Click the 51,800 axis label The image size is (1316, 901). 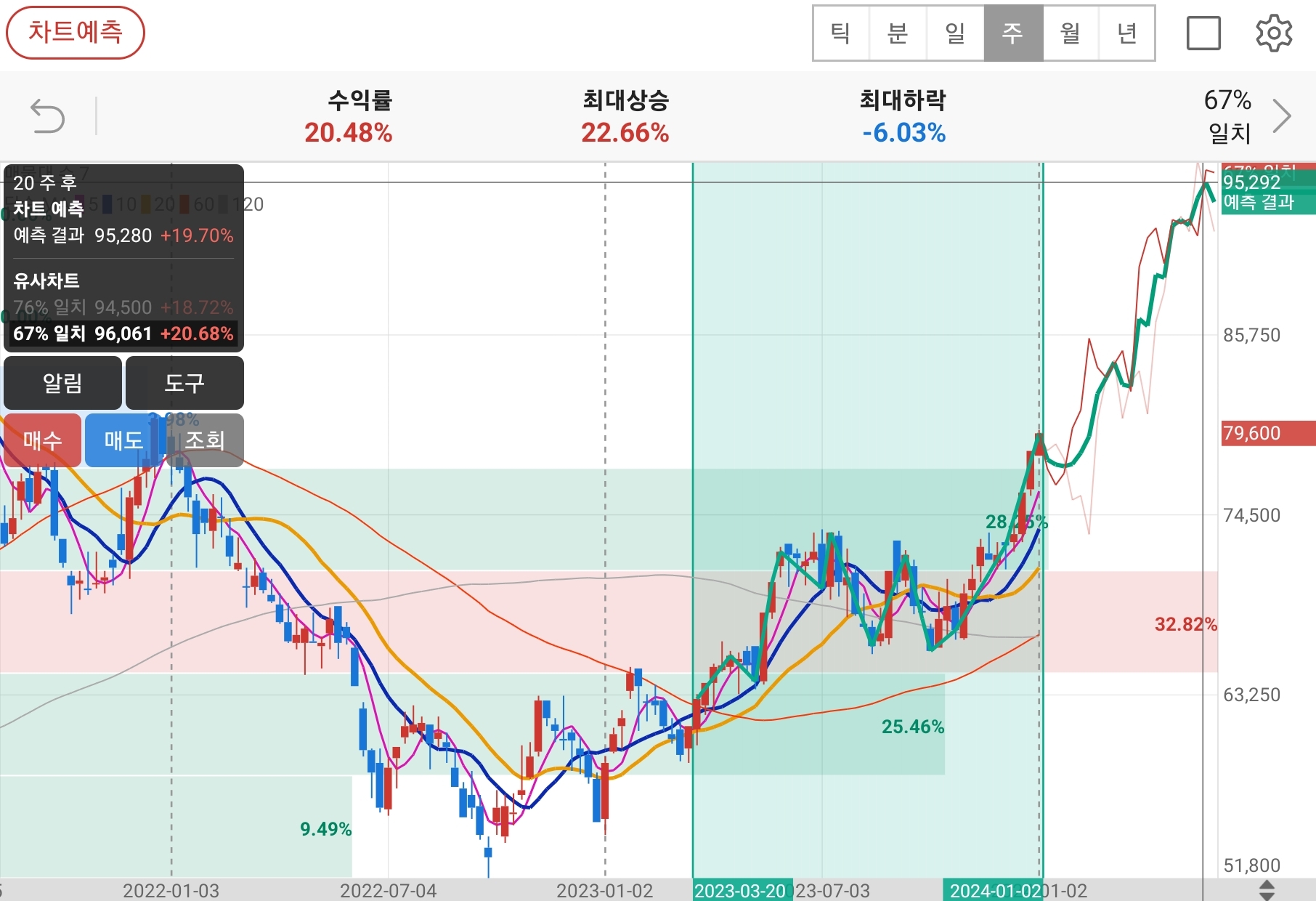1251,865
